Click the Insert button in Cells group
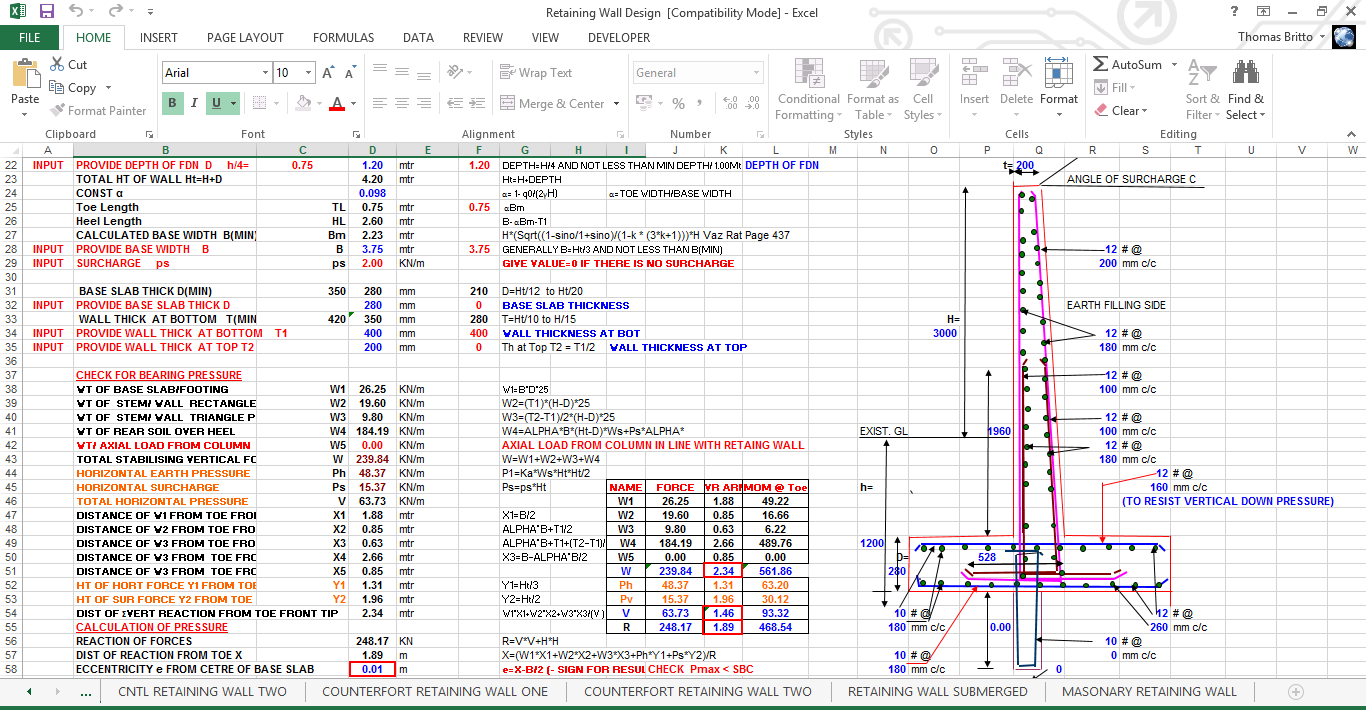The width and height of the screenshot is (1366, 710). click(974, 88)
